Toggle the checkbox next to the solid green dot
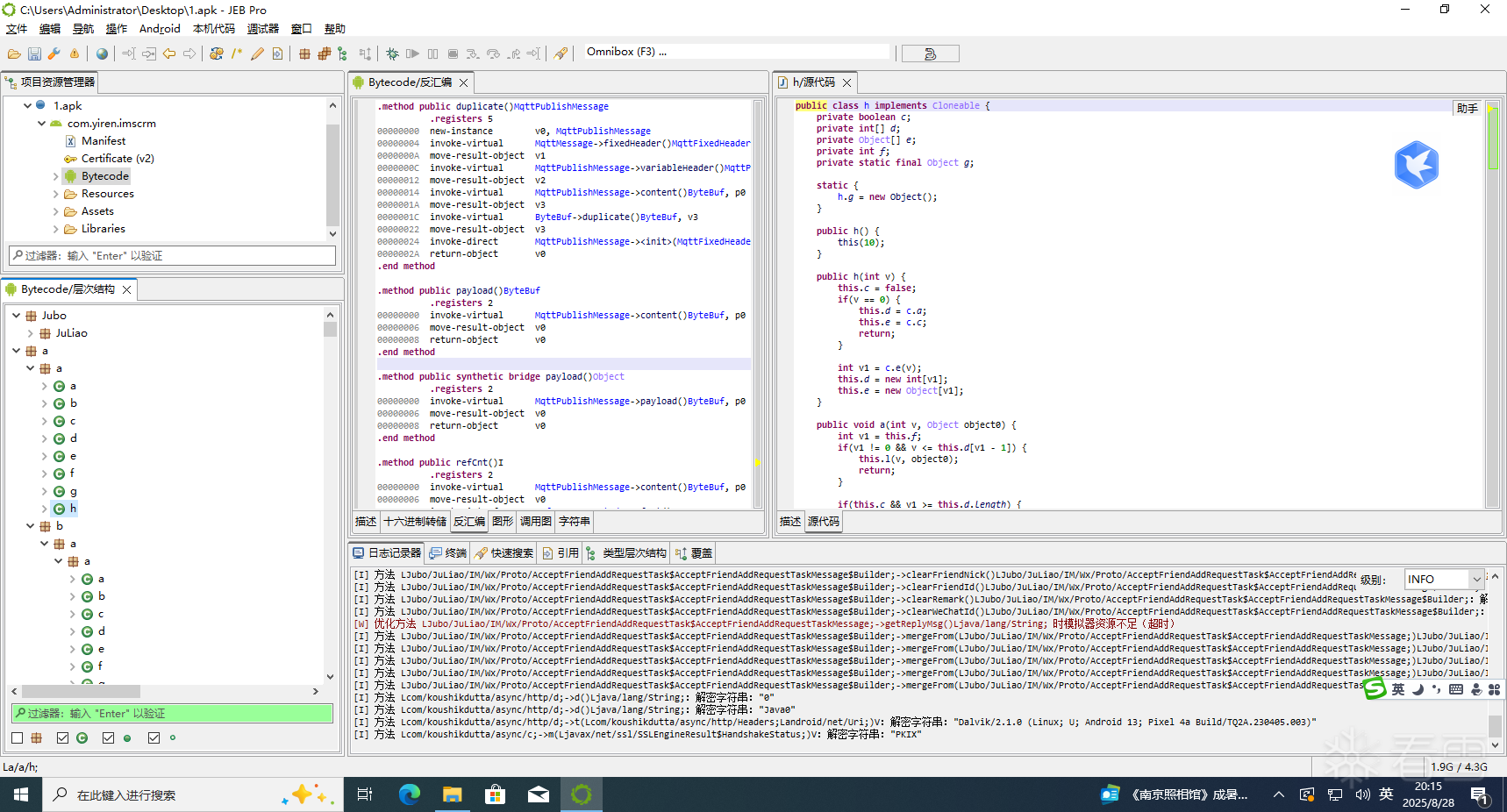This screenshot has width=1507, height=812. (x=108, y=738)
